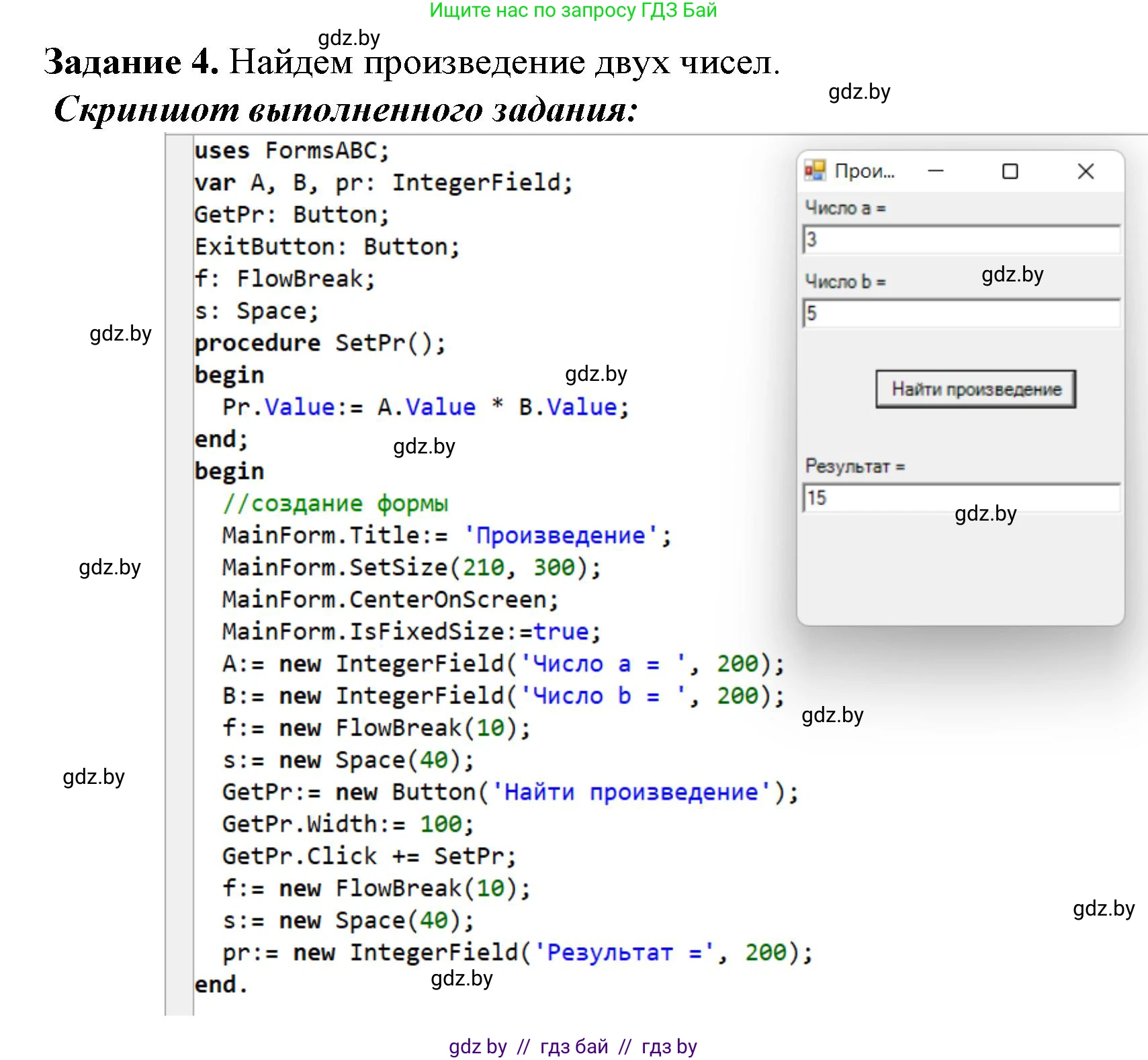The height and width of the screenshot is (1060, 1148).
Task: Minimize the Произведение form window
Action: [x=936, y=171]
